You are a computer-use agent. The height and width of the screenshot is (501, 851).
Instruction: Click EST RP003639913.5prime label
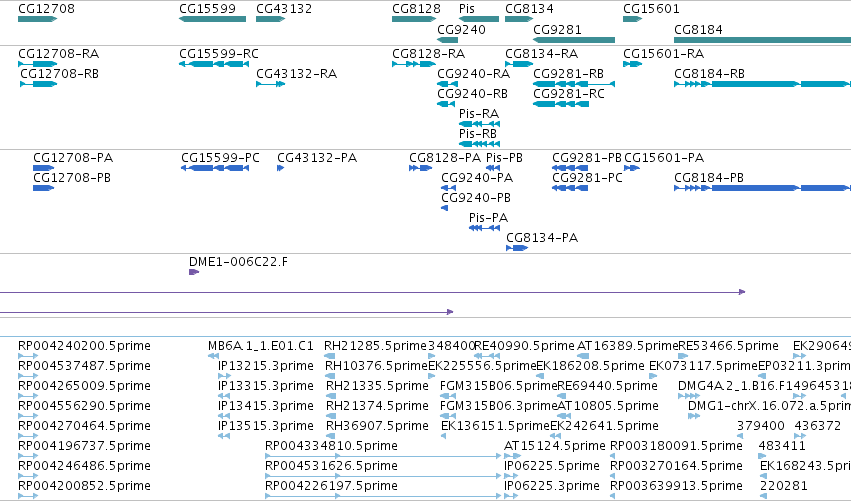[x=676, y=486]
